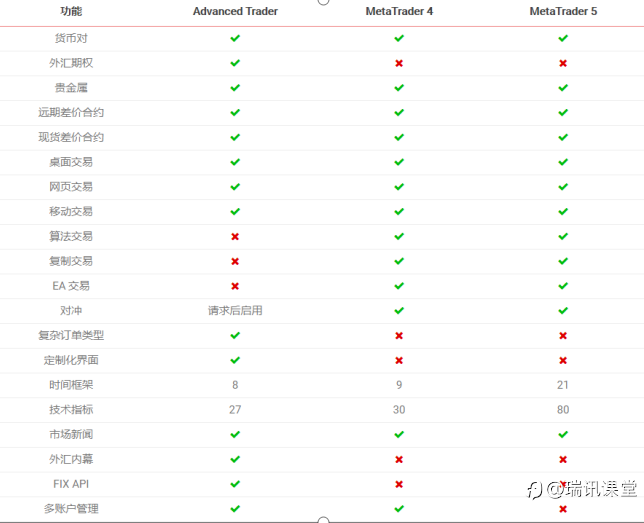Click the 定制化界面 row label
Viewport: 644px width, 523px height.
[x=71, y=360]
